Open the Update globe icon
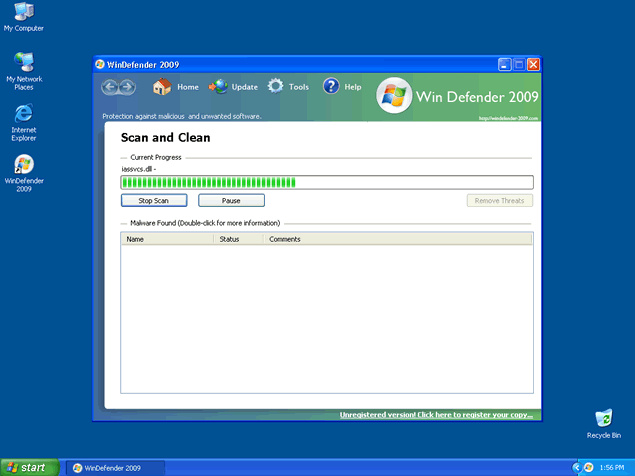Image resolution: width=635 pixels, height=476 pixels. [218, 87]
